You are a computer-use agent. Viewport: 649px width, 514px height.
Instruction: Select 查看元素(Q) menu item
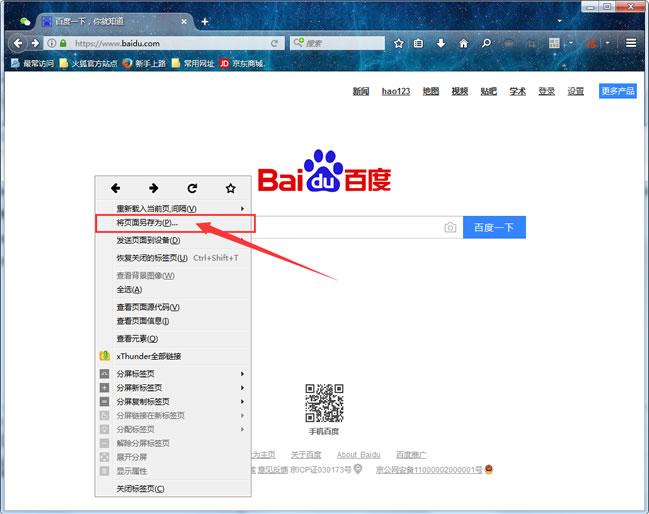(x=173, y=339)
